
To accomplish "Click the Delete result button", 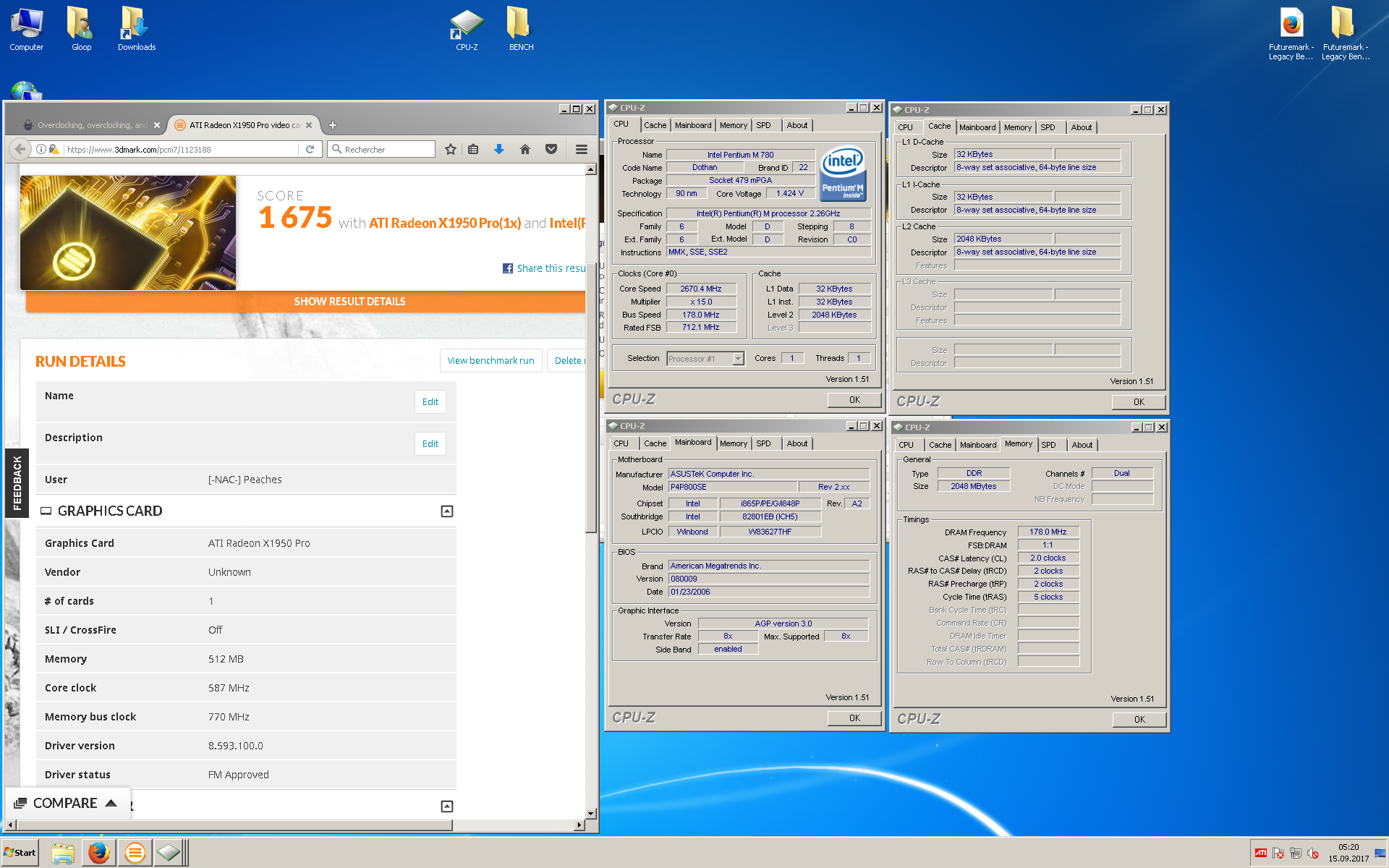I will 566,360.
